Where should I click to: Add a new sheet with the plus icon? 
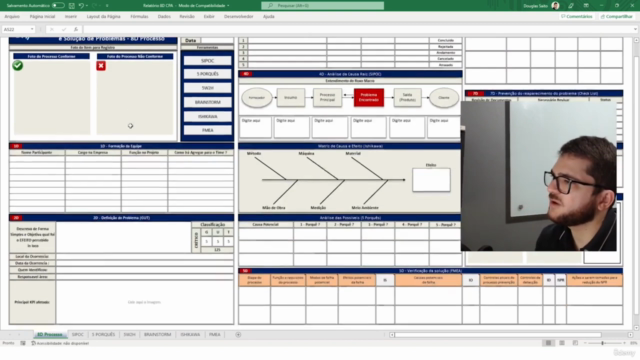pos(238,335)
